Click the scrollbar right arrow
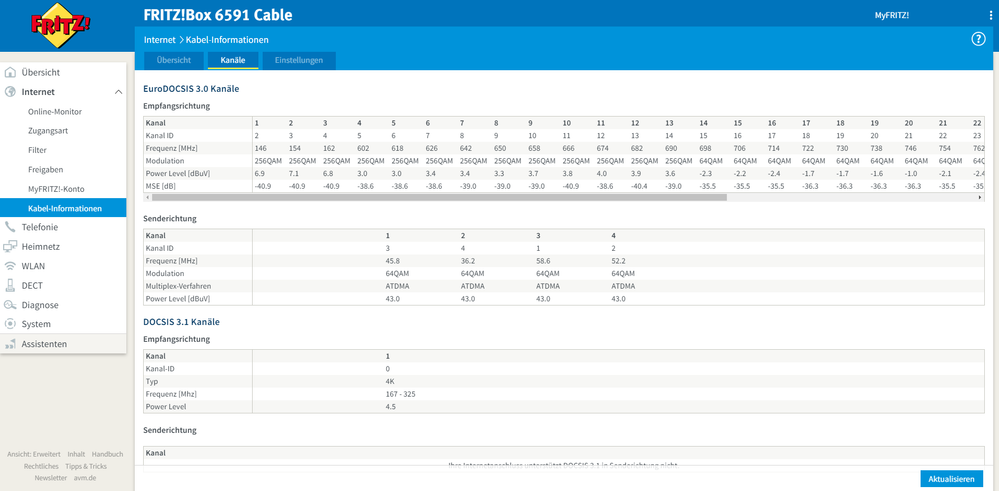This screenshot has height=491, width=999. point(980,198)
